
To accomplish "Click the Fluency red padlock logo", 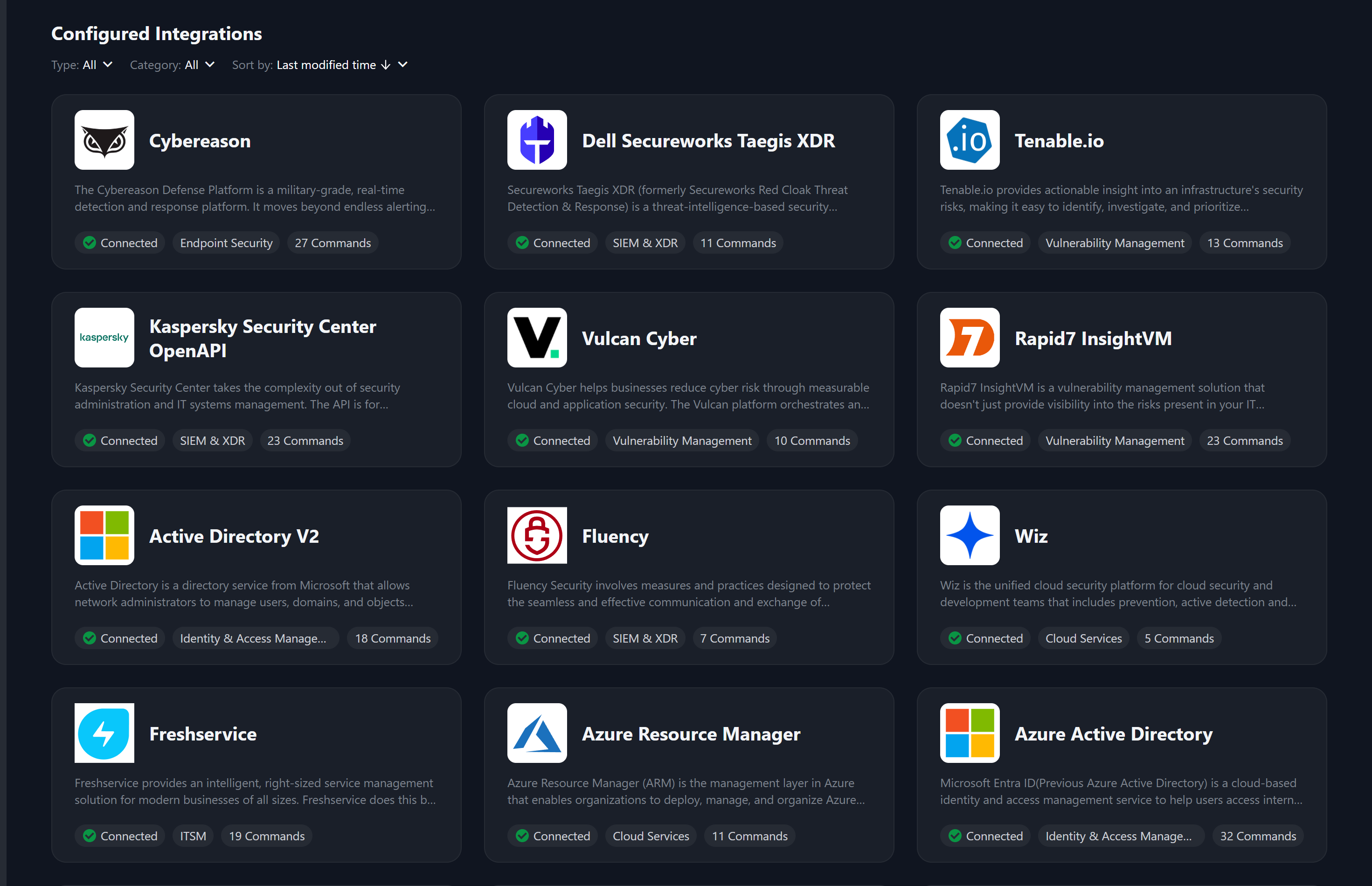I will [537, 535].
